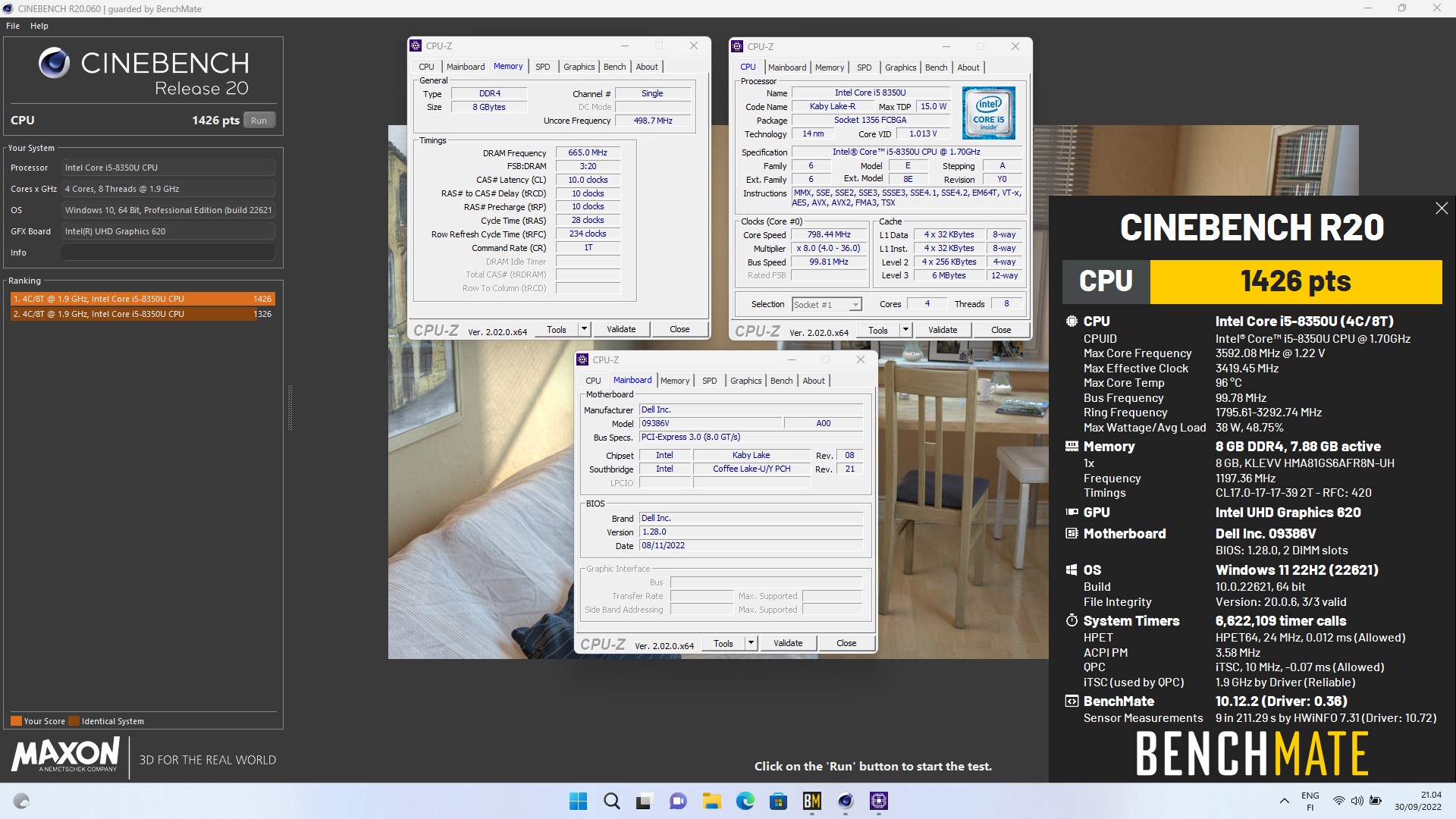Launch Microsoft Edge from the taskbar
The height and width of the screenshot is (819, 1456).
click(x=745, y=801)
